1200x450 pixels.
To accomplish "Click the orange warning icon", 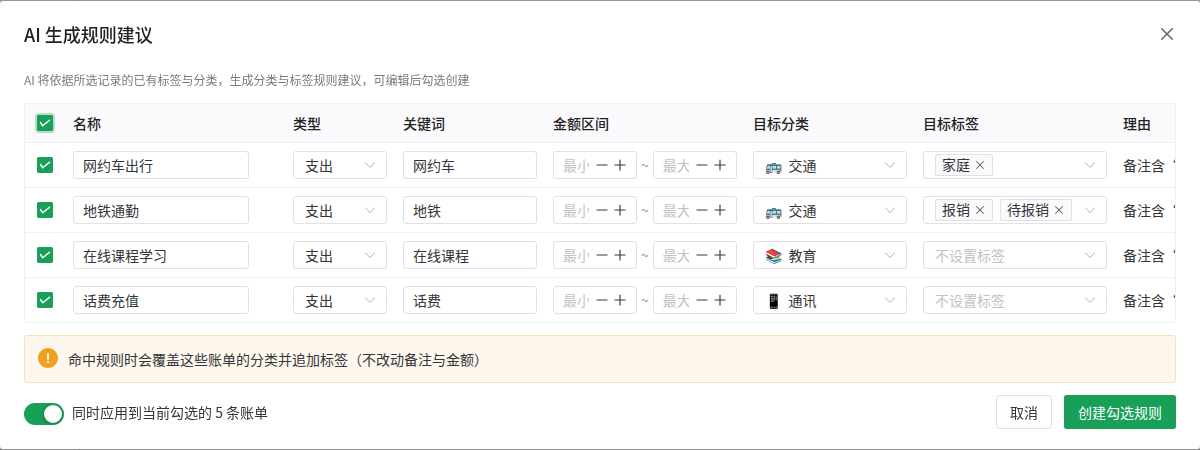I will pyautogui.click(x=47, y=358).
